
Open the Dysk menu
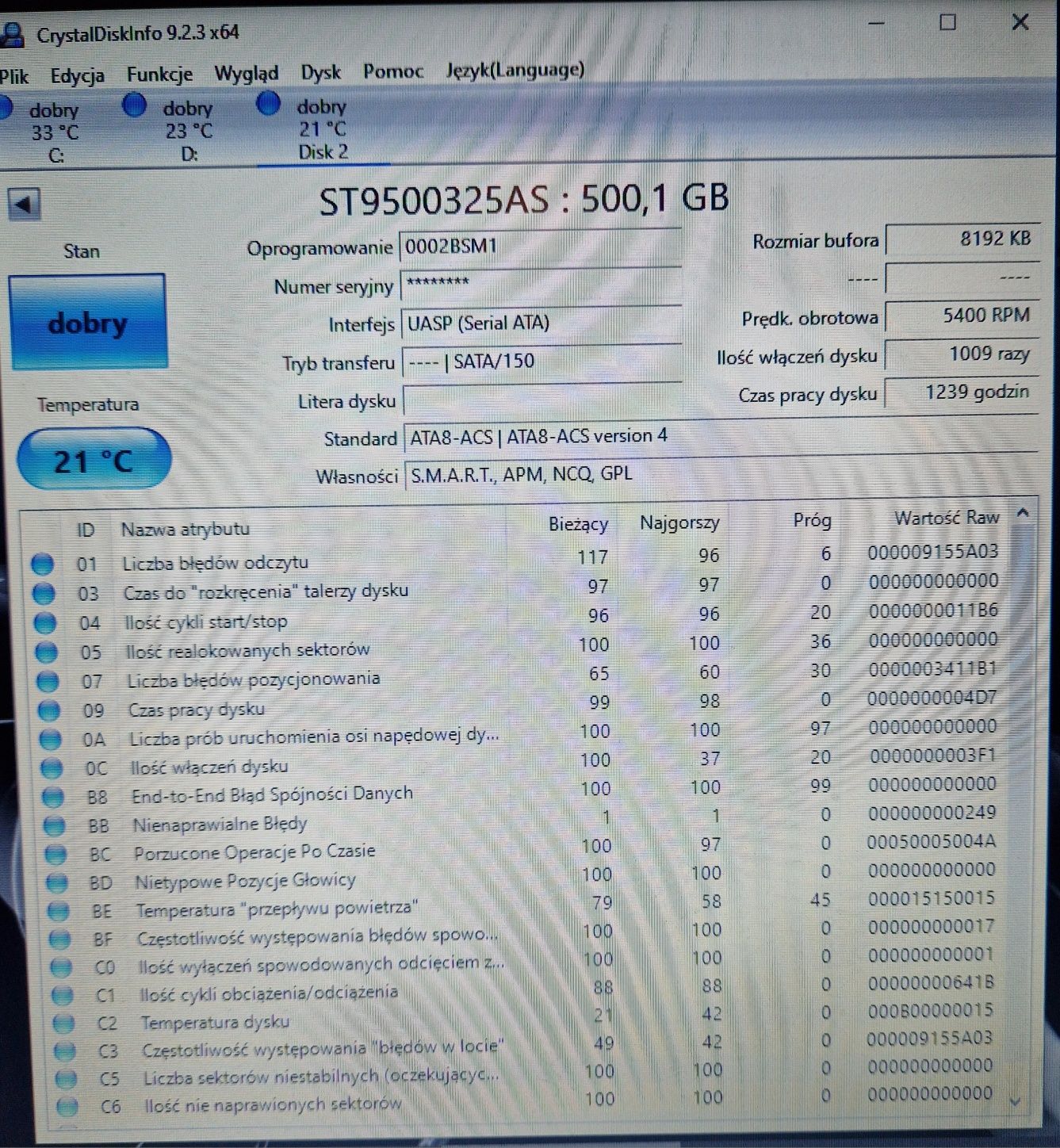tap(320, 72)
